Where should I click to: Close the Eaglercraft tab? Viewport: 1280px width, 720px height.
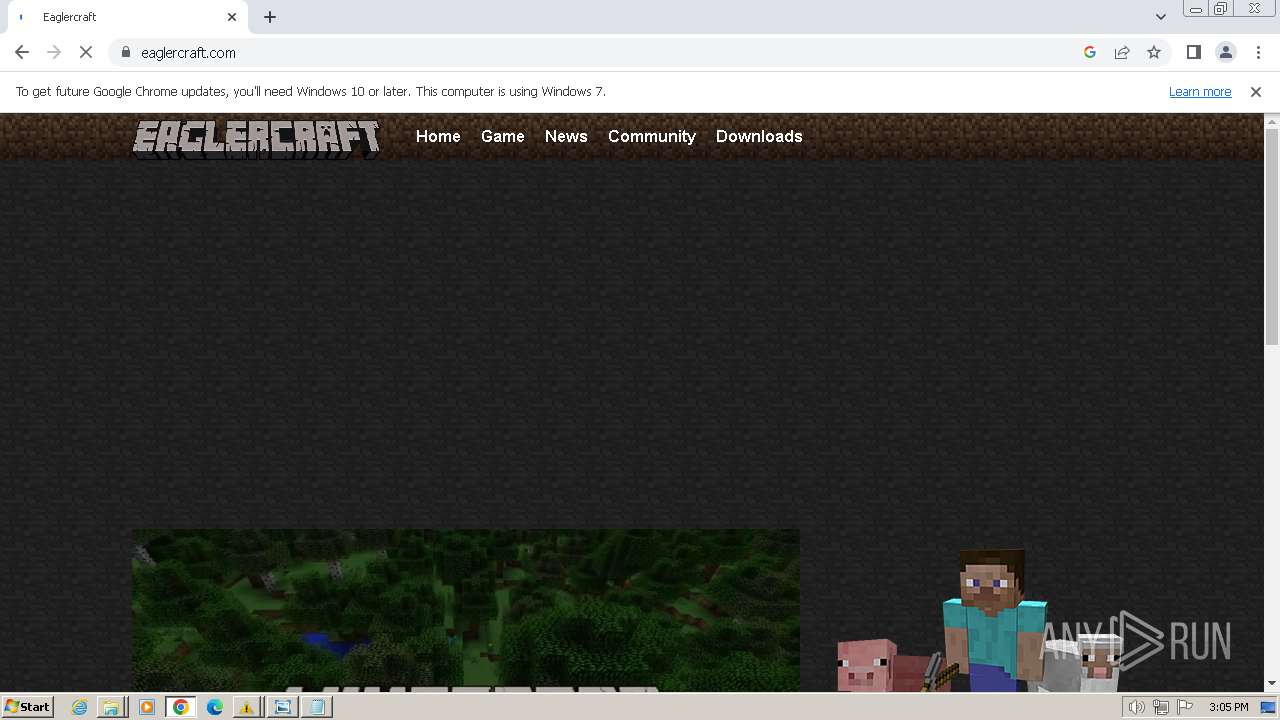[x=232, y=17]
